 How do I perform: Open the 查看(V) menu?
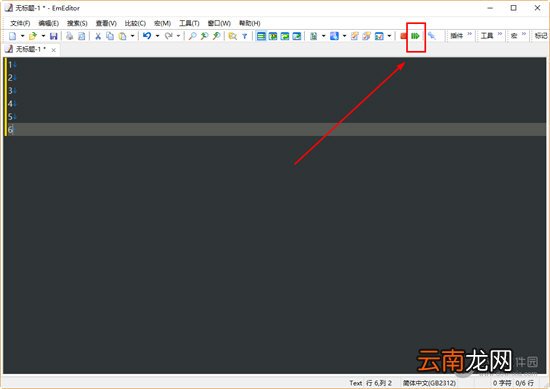(106, 23)
